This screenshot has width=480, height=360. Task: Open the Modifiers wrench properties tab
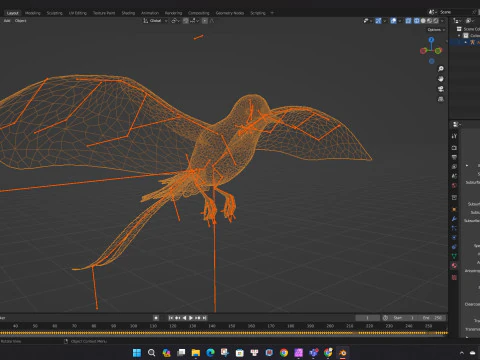click(454, 219)
